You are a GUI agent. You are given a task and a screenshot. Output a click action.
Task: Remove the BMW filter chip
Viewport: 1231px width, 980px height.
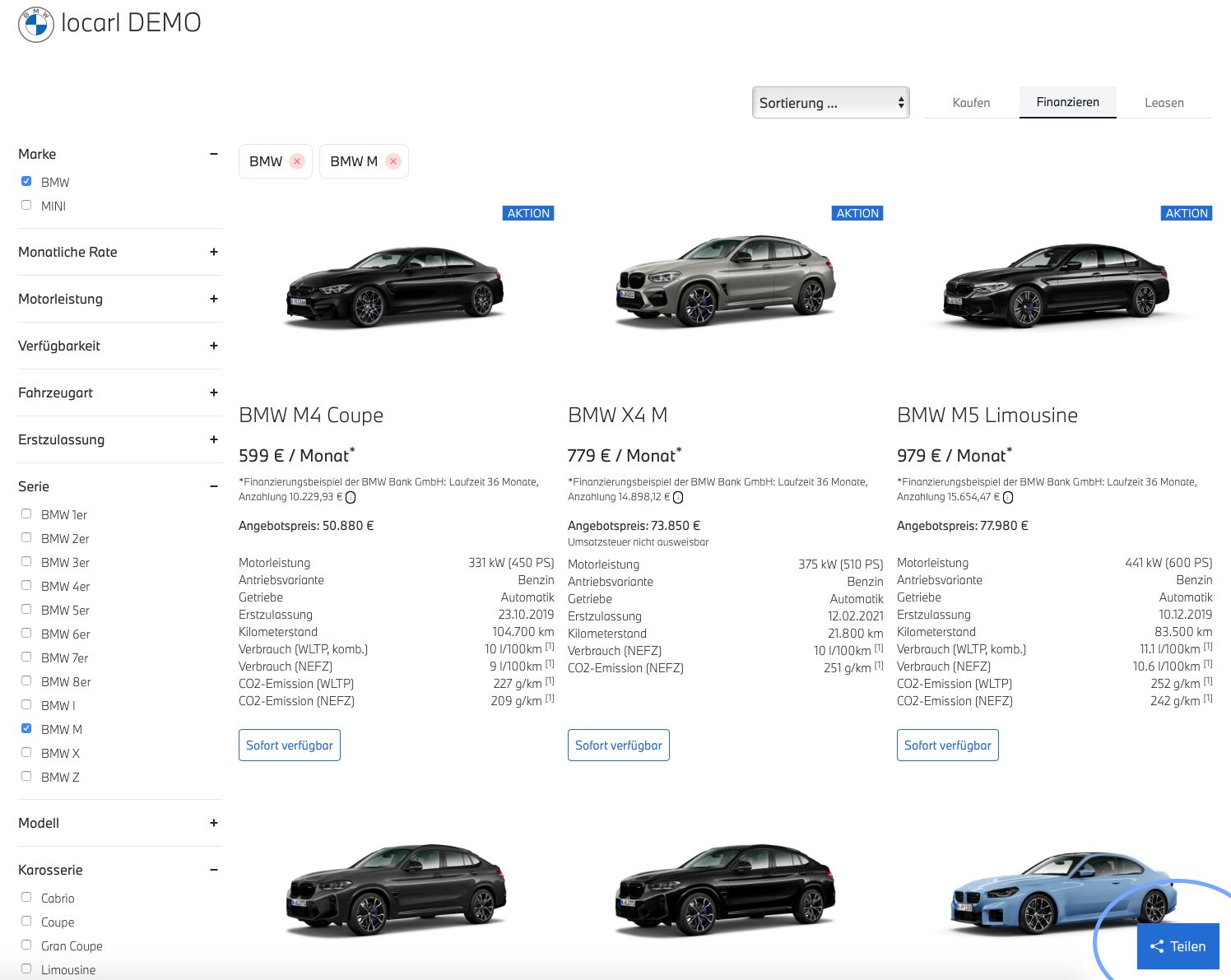297,161
